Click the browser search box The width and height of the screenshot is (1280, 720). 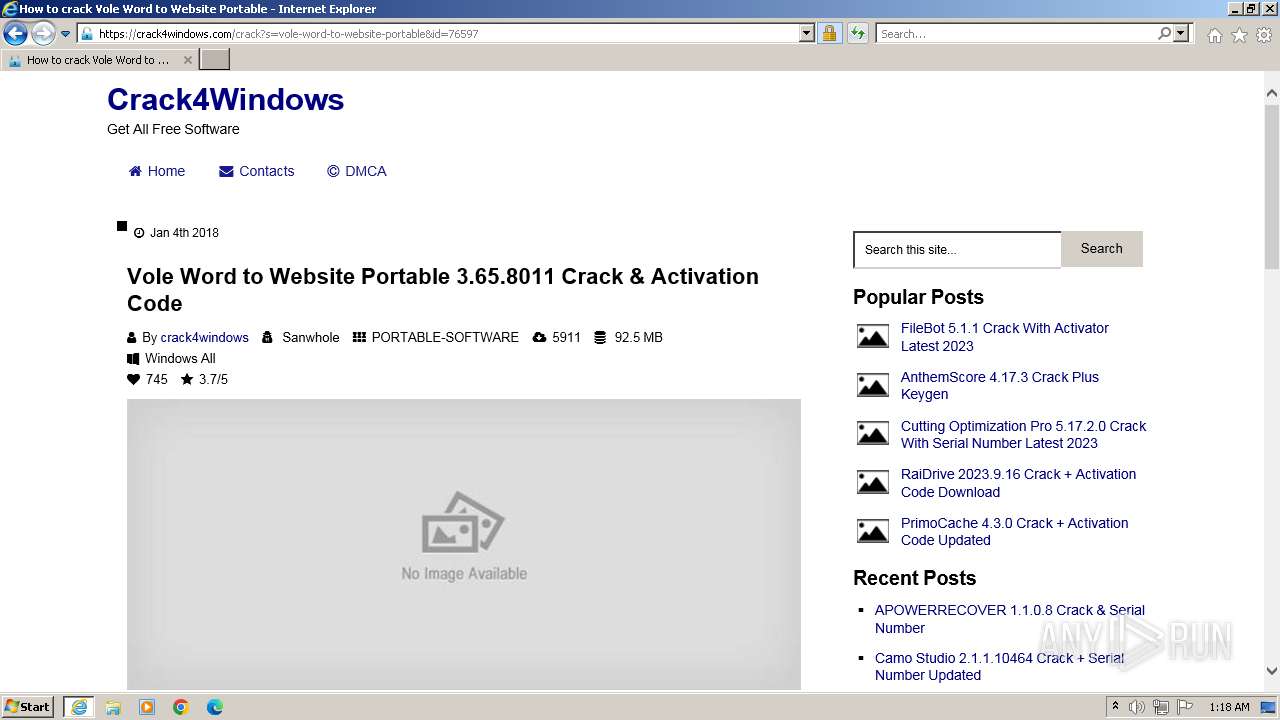click(x=1016, y=34)
